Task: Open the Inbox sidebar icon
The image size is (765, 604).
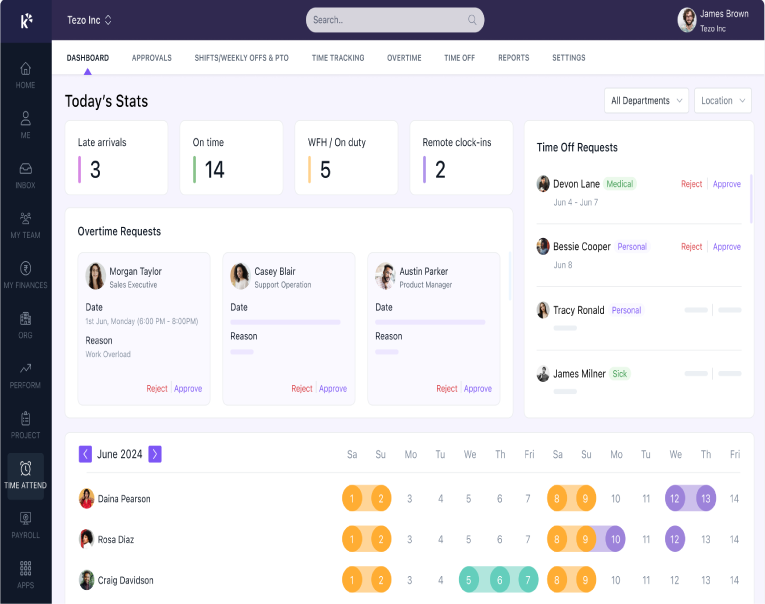Action: (25, 175)
